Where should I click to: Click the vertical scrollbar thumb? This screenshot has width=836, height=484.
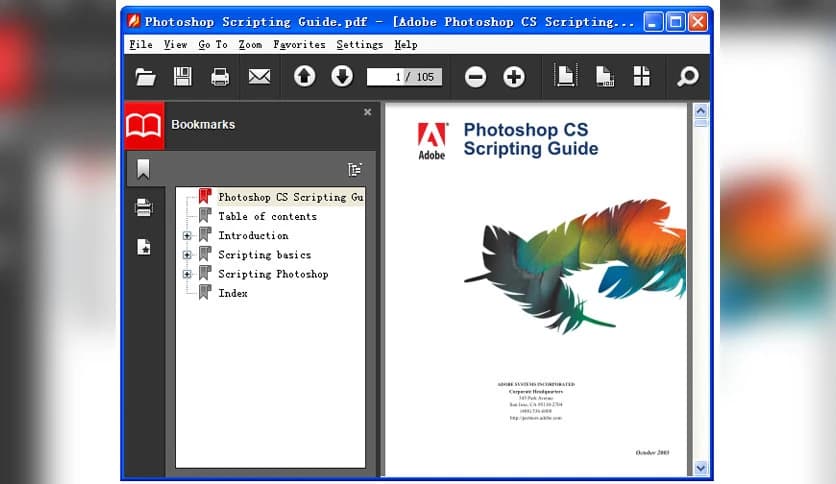701,123
